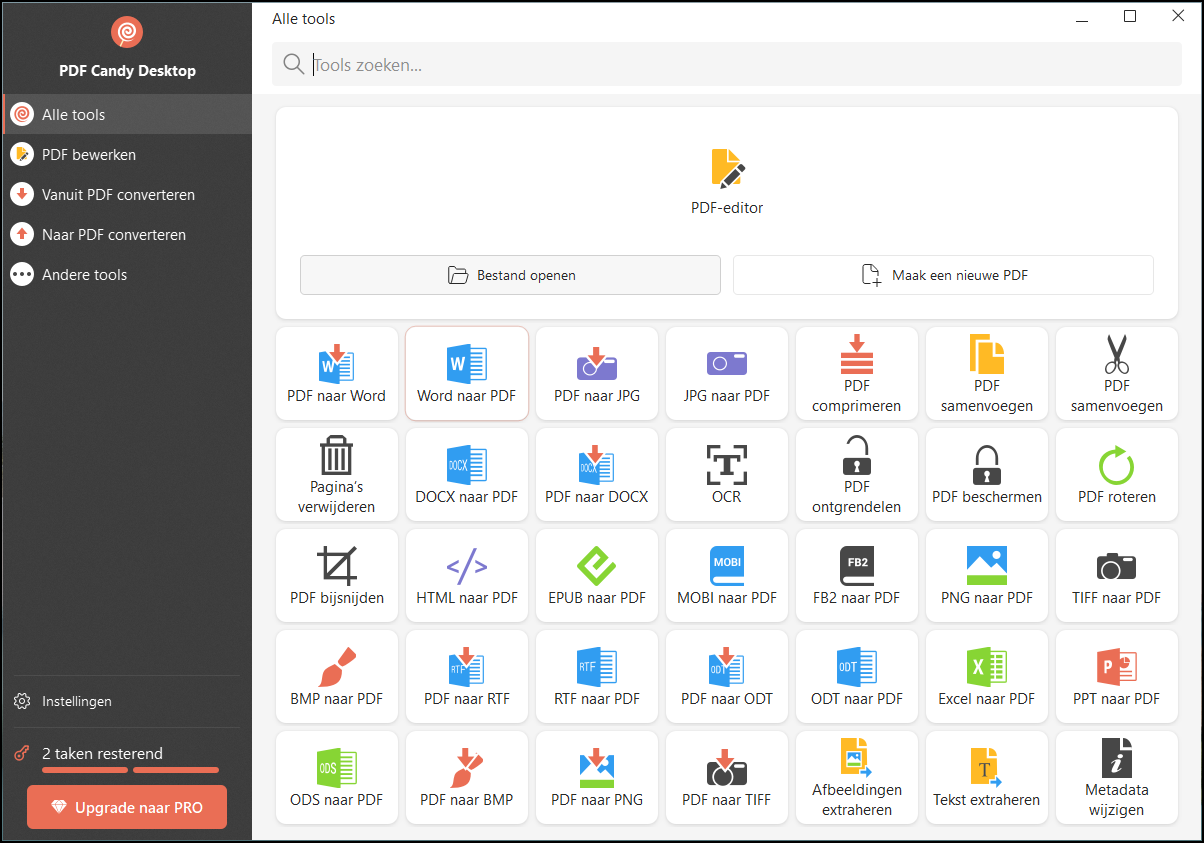Select the PDF ontgrendelen tool
1204x843 pixels.
pos(857,474)
